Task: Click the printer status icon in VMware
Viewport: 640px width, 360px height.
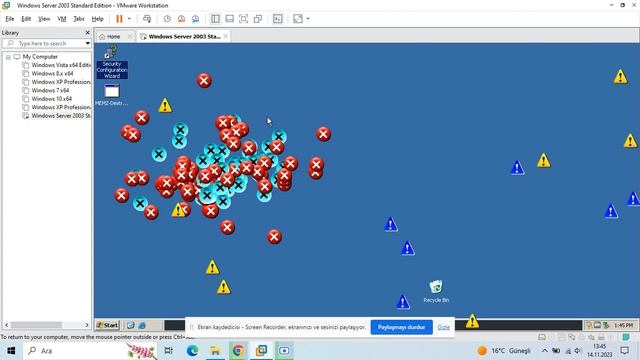Action: pyautogui.click(x=601, y=337)
